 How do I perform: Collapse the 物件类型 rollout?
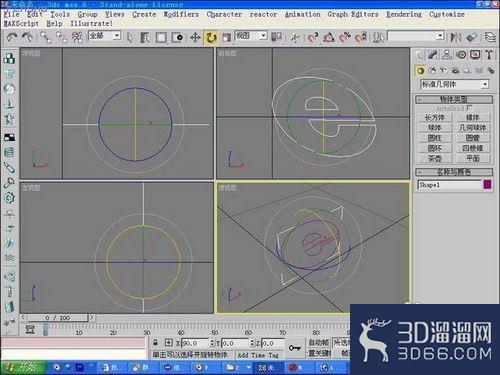[454, 99]
